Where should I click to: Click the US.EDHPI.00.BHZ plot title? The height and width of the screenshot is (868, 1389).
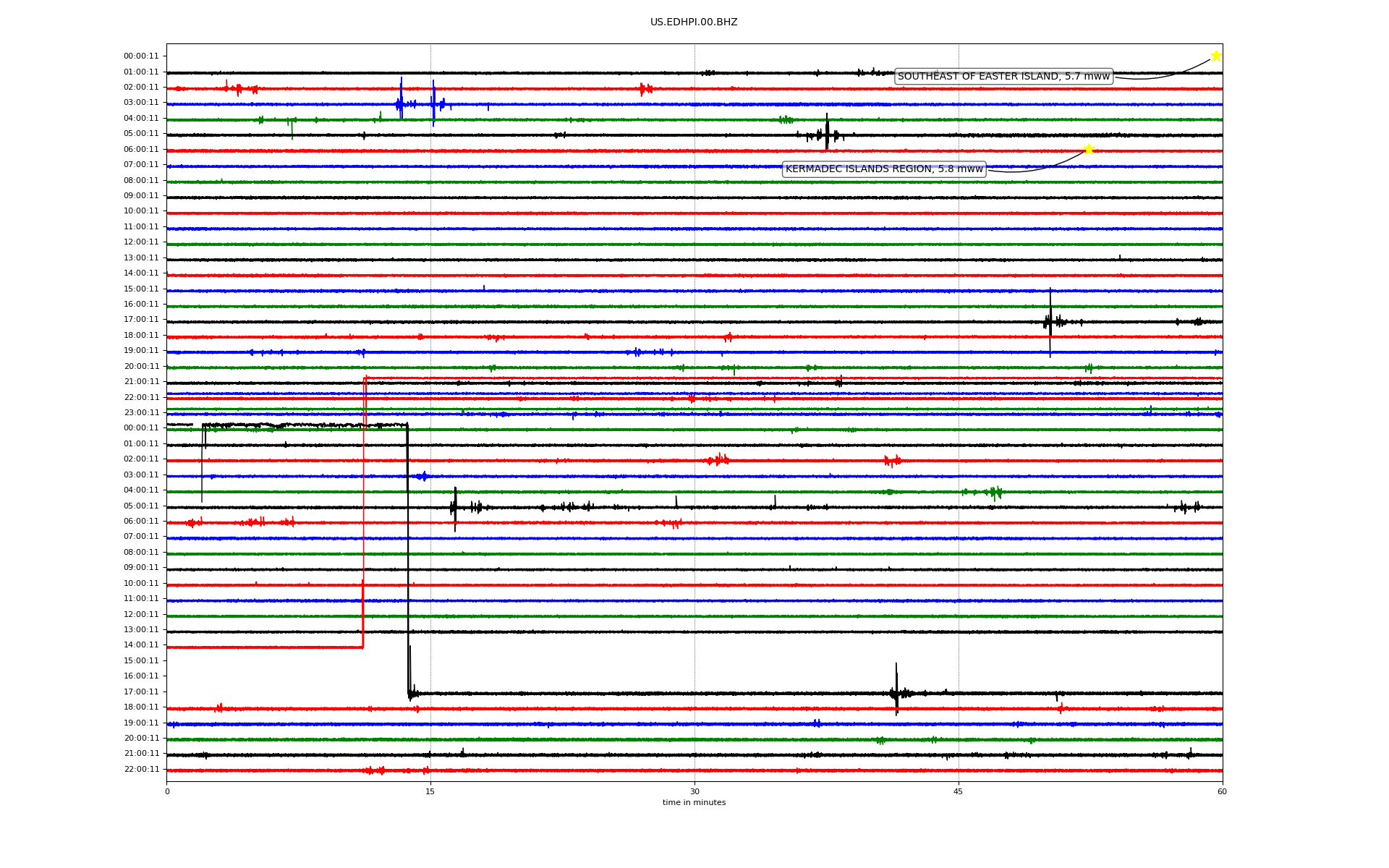click(x=694, y=22)
